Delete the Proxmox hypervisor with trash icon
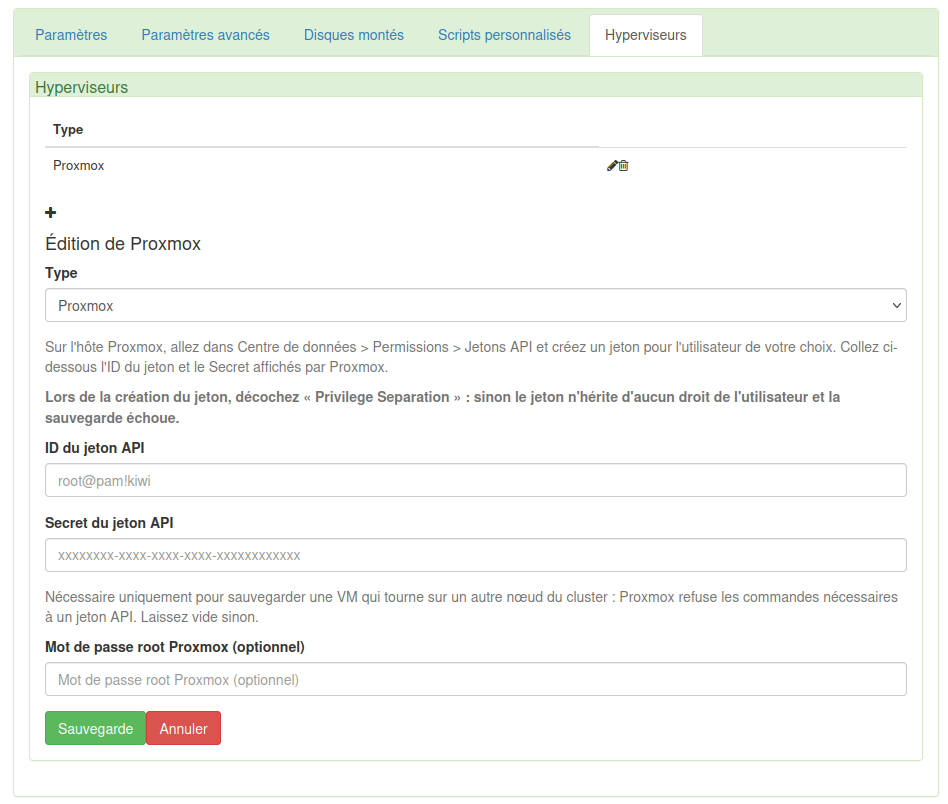This screenshot has height=804, width=948. click(x=624, y=166)
